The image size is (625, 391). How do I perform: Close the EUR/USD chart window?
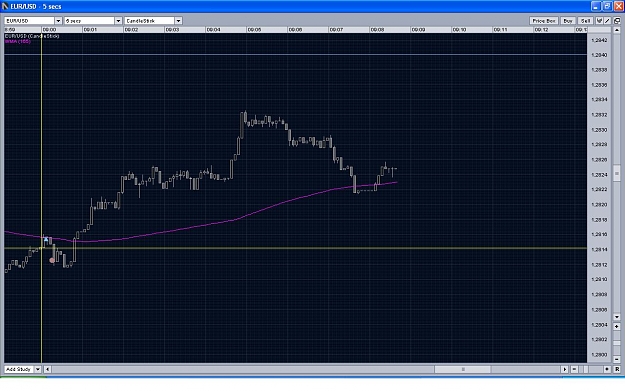click(x=619, y=6)
